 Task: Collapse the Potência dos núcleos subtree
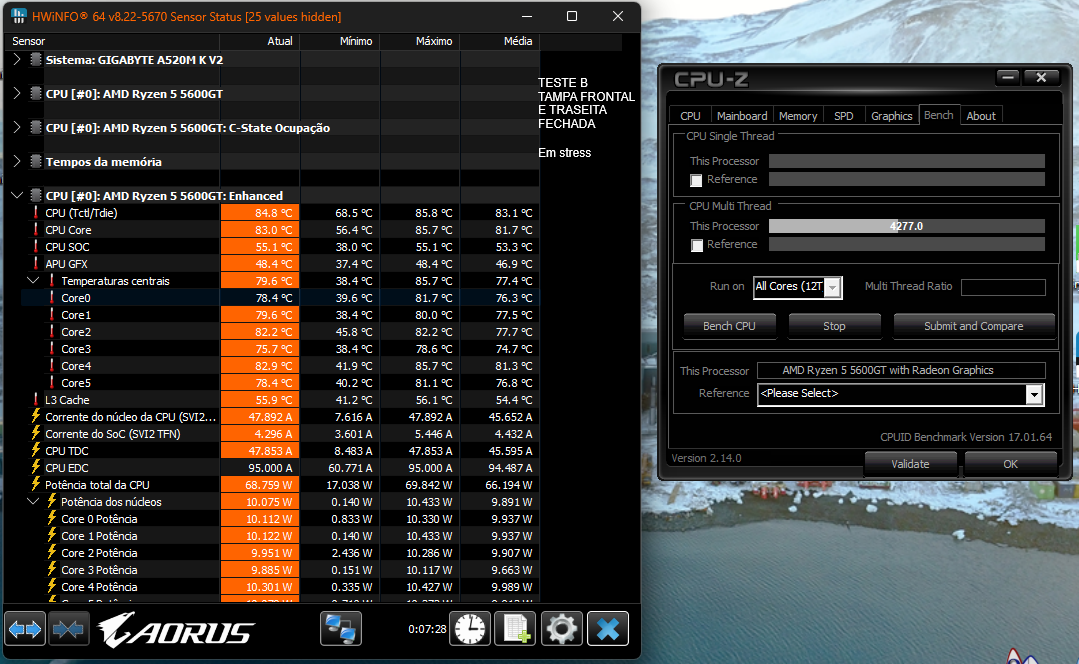click(33, 502)
